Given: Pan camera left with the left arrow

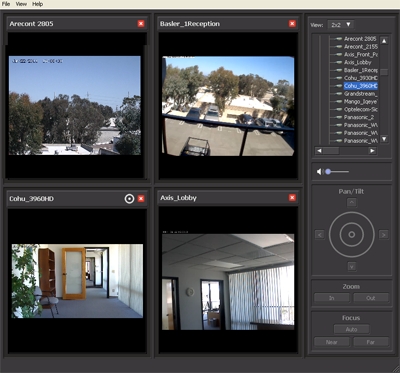Looking at the screenshot, I should point(320,235).
